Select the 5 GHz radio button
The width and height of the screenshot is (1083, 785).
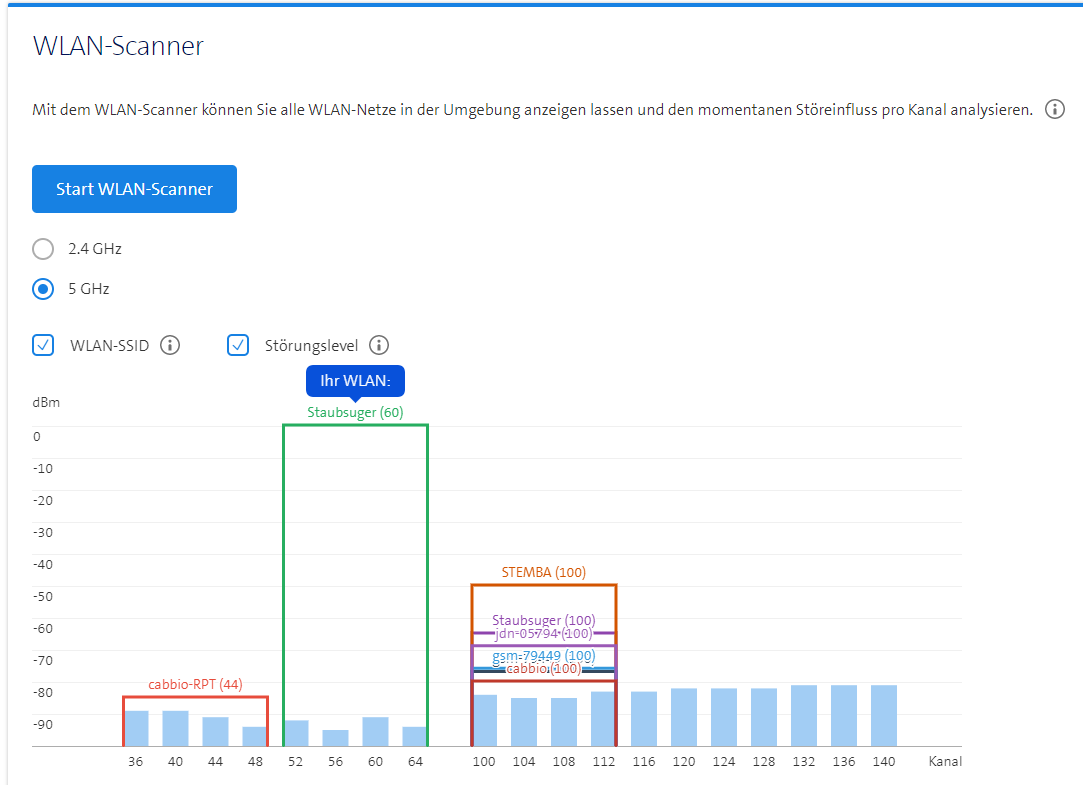point(43,289)
